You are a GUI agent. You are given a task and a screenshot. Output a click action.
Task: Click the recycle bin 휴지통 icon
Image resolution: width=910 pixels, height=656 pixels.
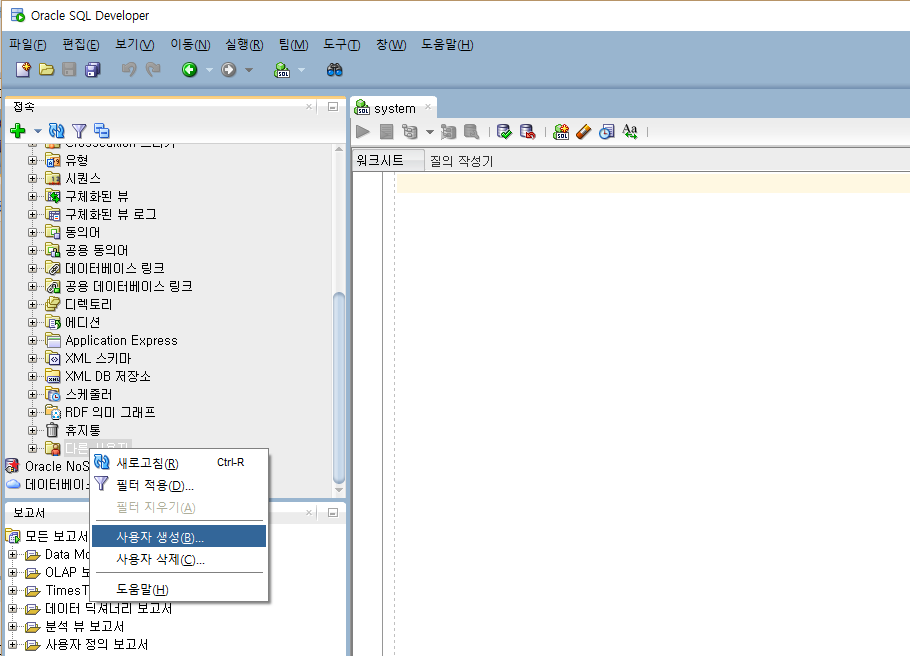(52, 430)
